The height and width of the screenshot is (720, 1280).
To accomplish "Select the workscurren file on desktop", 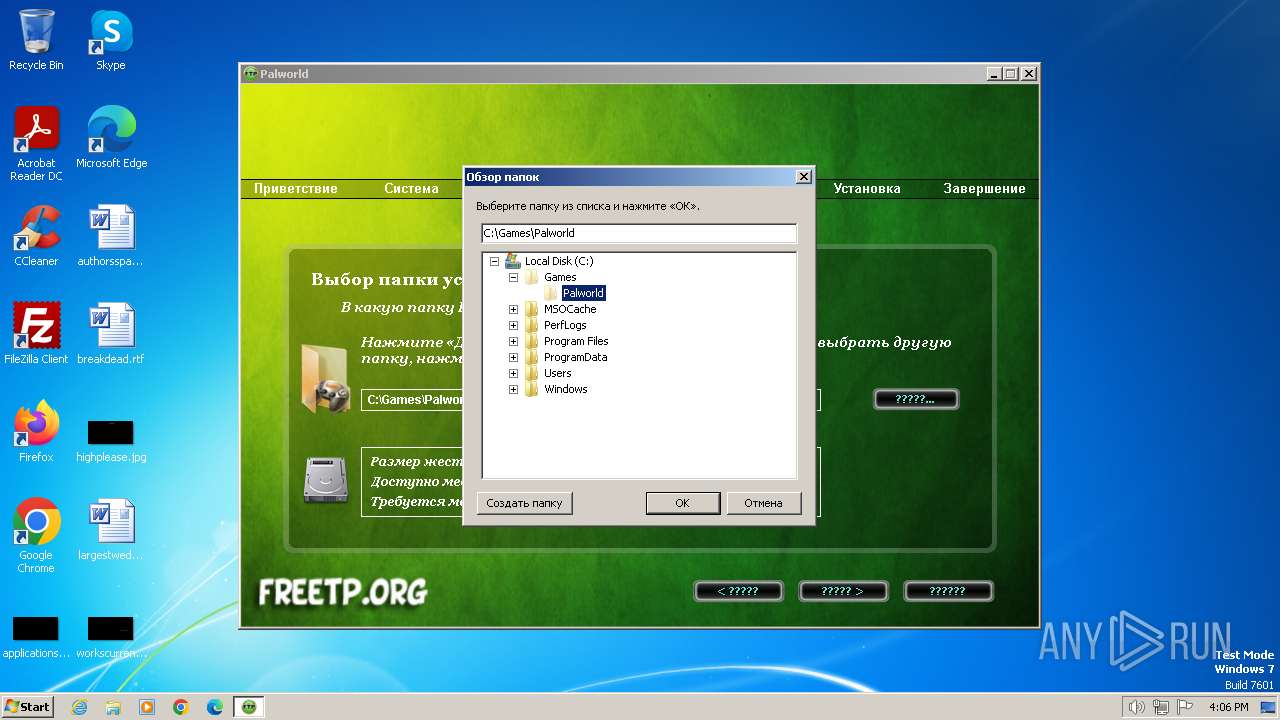I will (110, 638).
